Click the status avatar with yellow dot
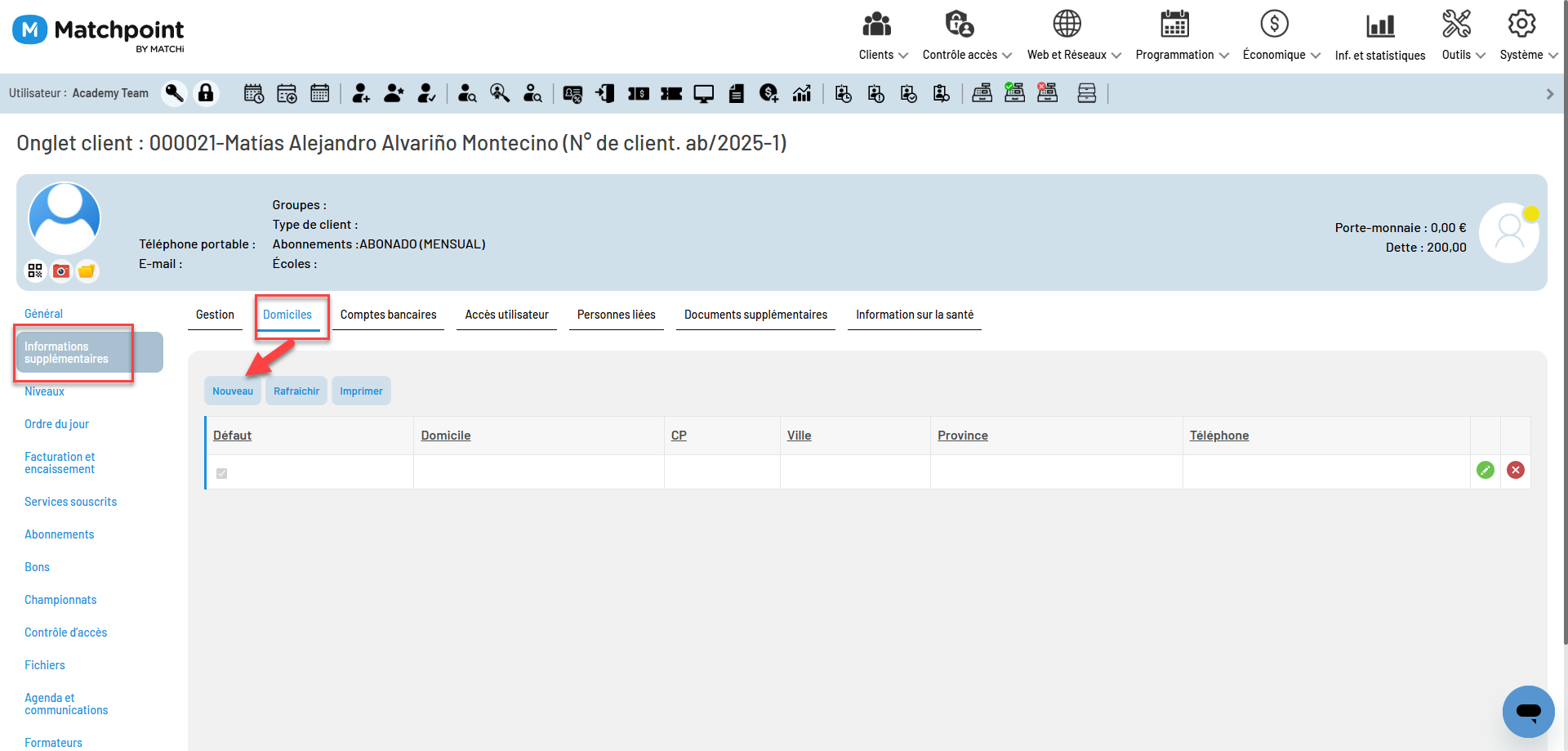 click(x=1509, y=233)
